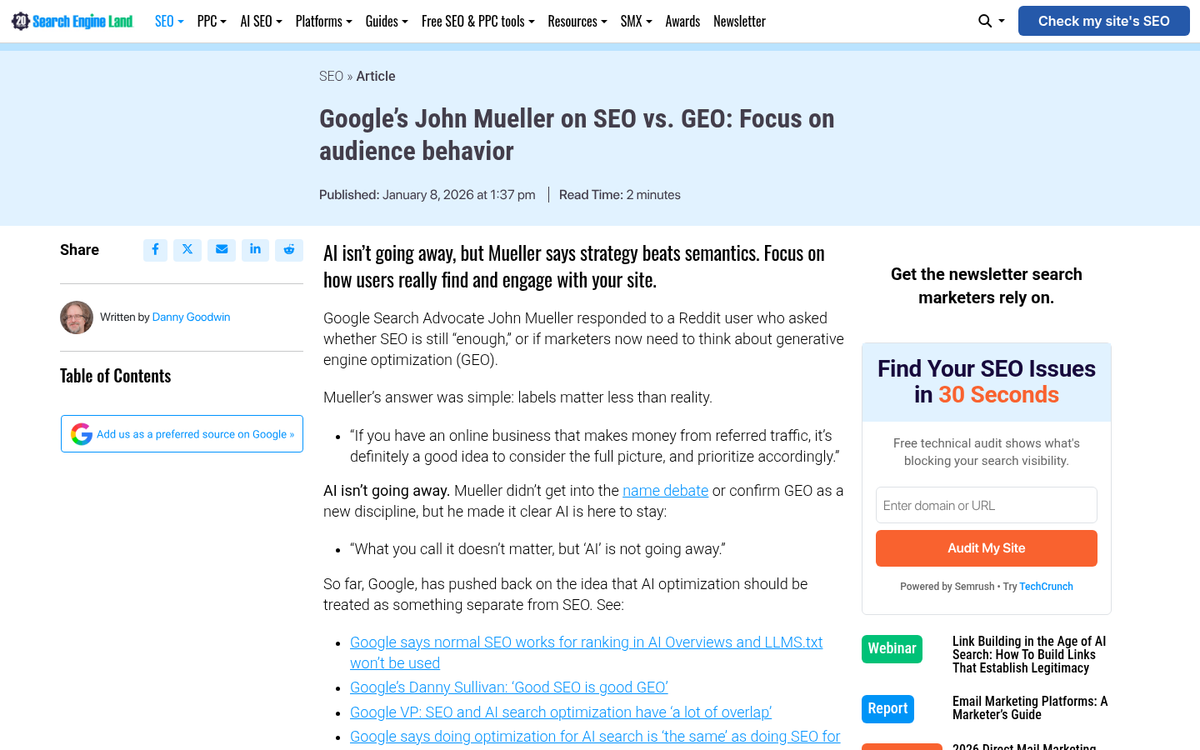This screenshot has height=750, width=1200.
Task: Click the Check my site's SEO button
Action: tap(1103, 20)
